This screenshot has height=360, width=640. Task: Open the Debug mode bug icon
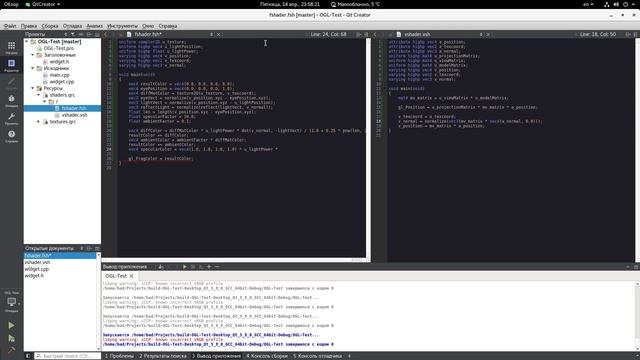pos(11,100)
